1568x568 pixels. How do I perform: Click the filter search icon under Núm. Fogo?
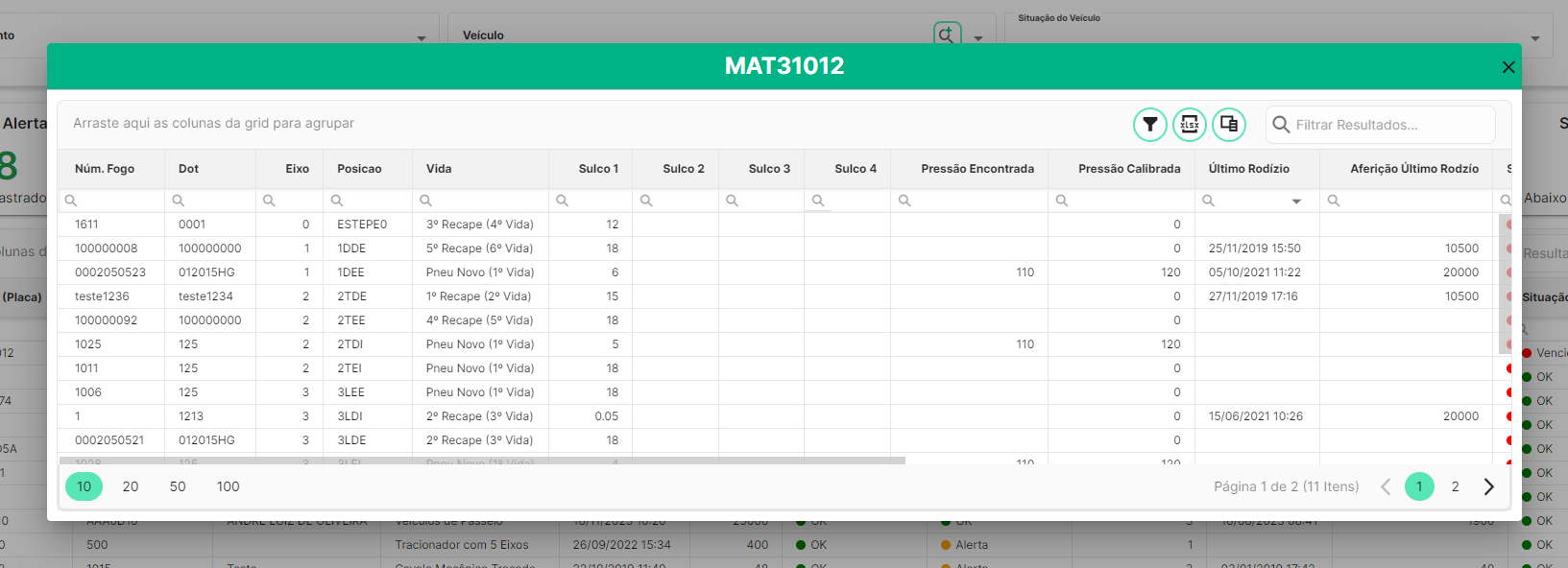tap(71, 201)
